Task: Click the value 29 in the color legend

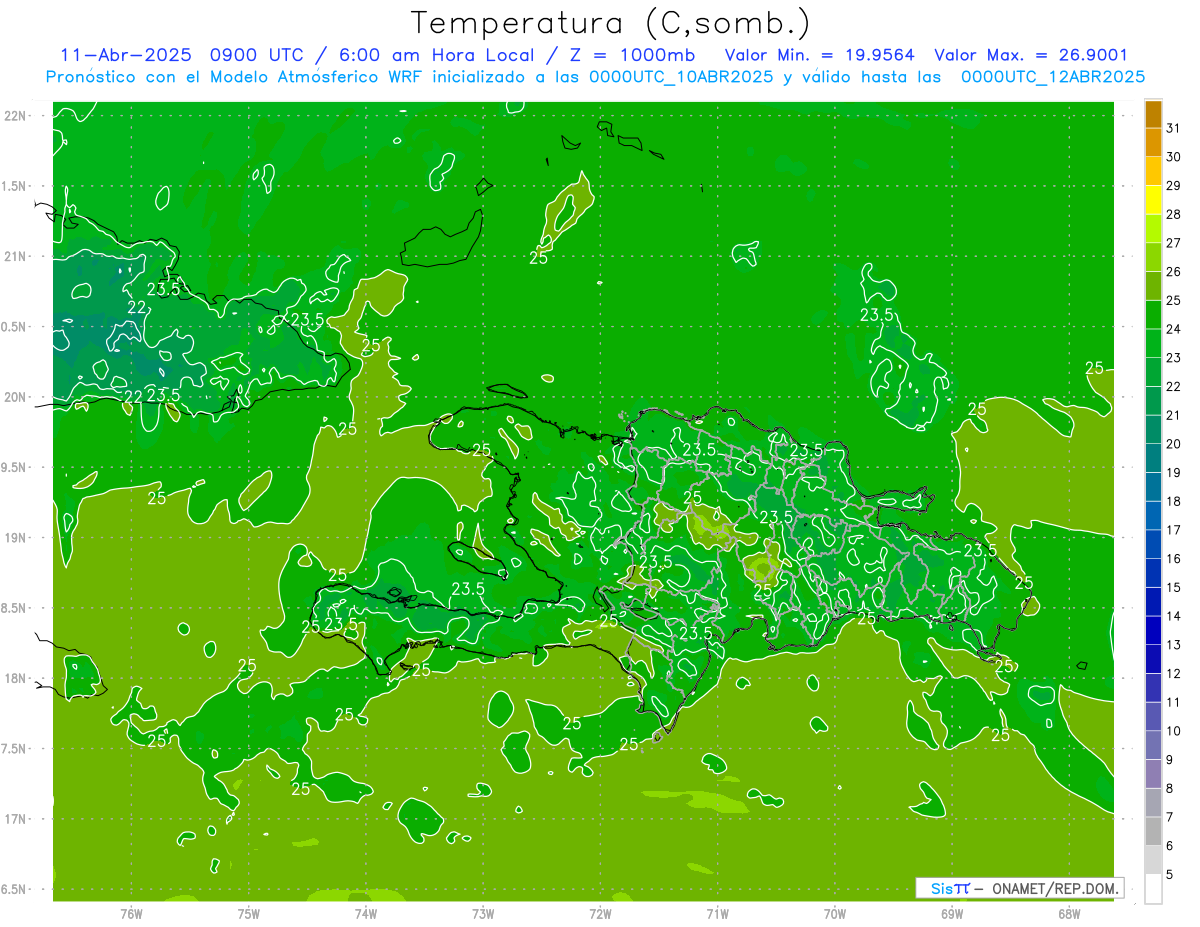Action: (x=1174, y=186)
